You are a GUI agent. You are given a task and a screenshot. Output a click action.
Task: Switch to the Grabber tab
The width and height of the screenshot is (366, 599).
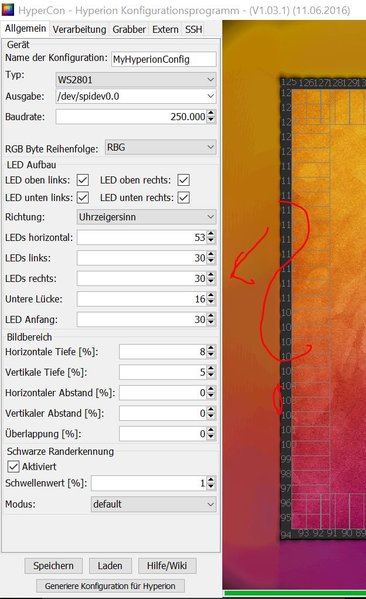[129, 29]
